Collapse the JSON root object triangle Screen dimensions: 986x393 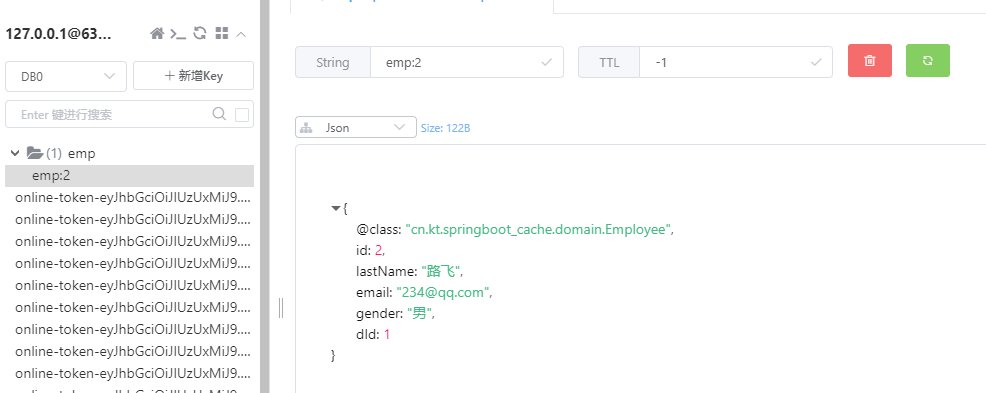pos(336,208)
